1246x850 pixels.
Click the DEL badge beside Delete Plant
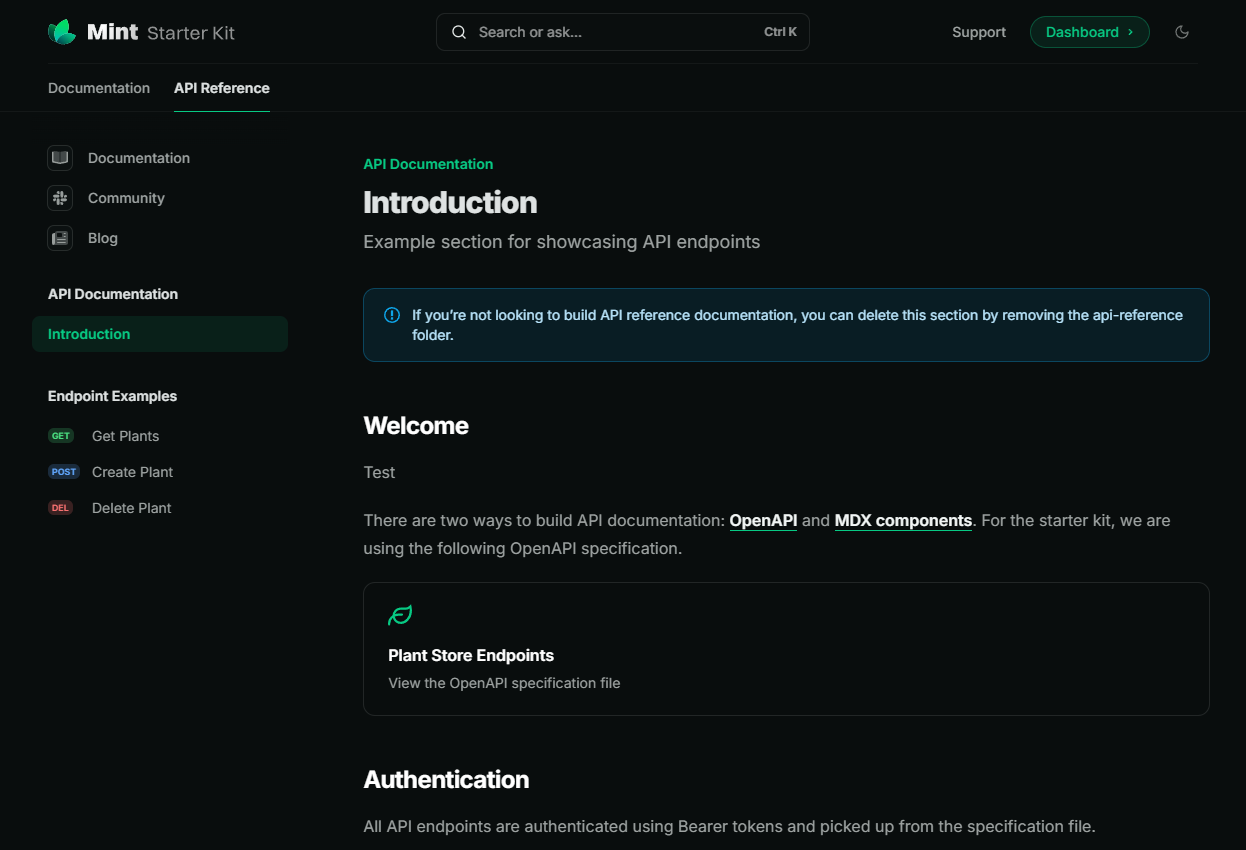coord(60,507)
